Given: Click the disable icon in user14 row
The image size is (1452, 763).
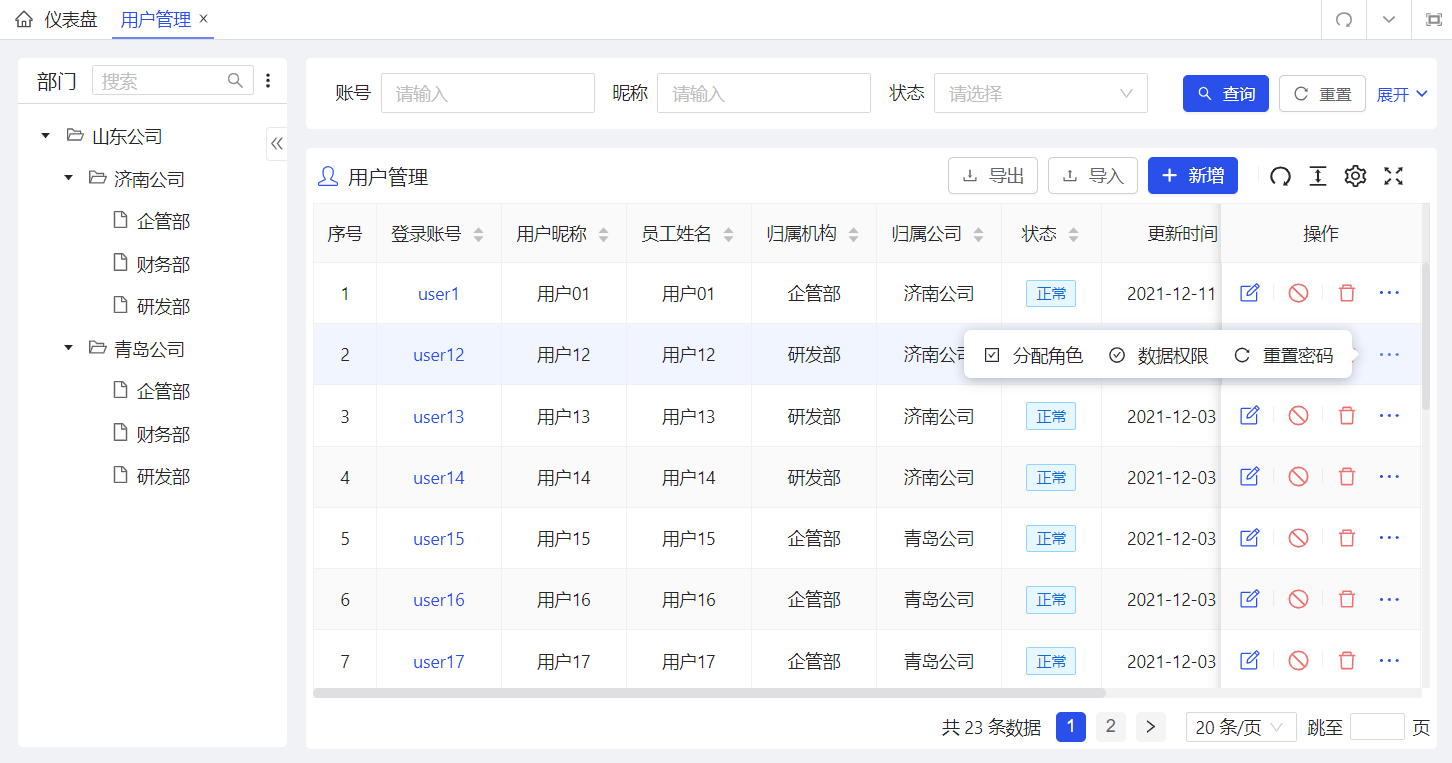Looking at the screenshot, I should pyautogui.click(x=1298, y=477).
